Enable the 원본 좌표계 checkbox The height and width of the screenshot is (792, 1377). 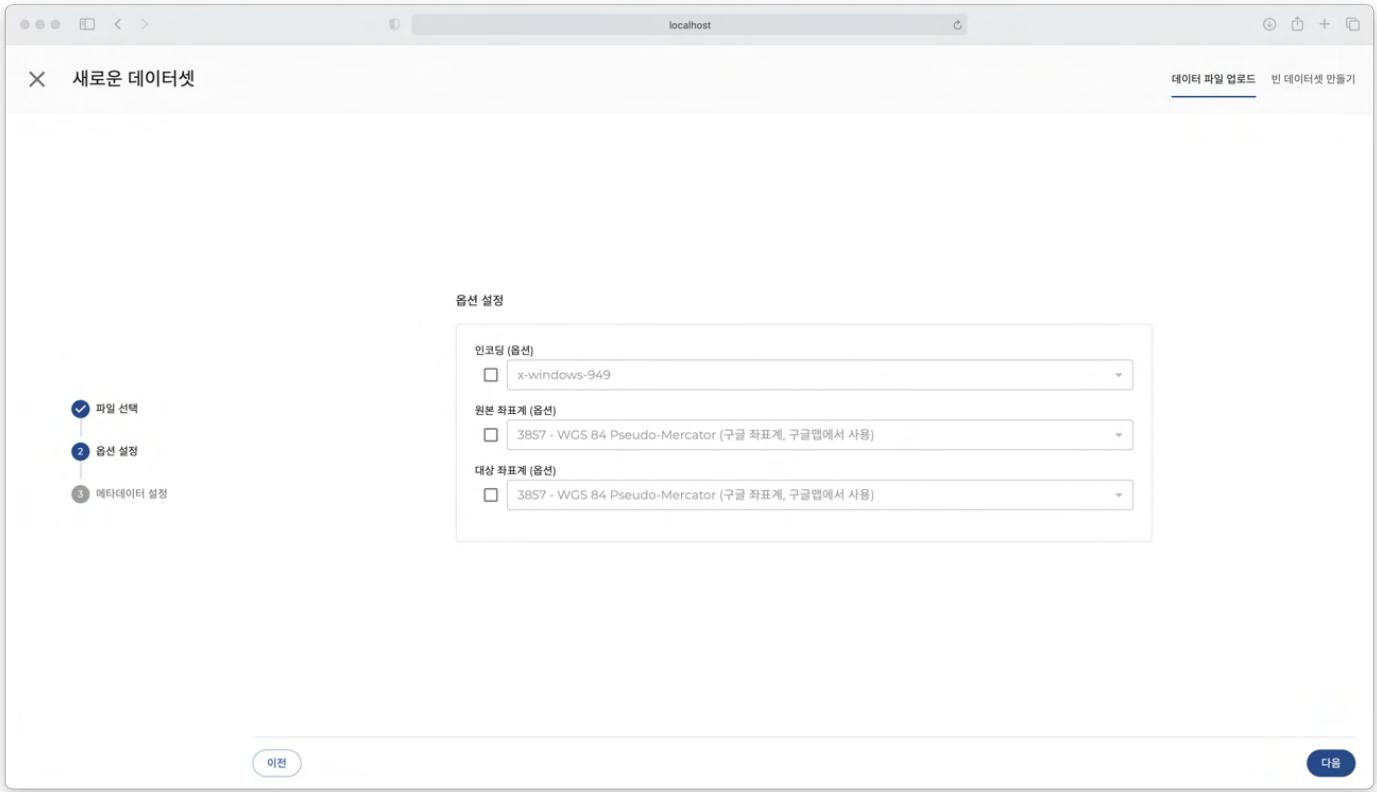point(490,435)
